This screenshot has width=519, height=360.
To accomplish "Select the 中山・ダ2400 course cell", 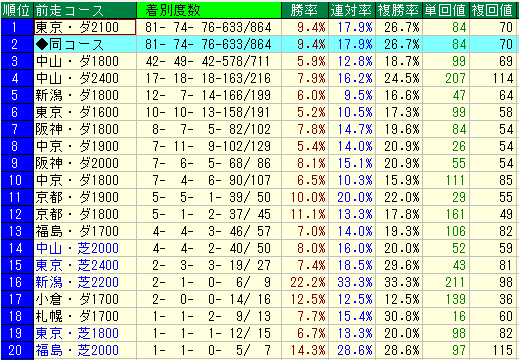I will 85,78.
